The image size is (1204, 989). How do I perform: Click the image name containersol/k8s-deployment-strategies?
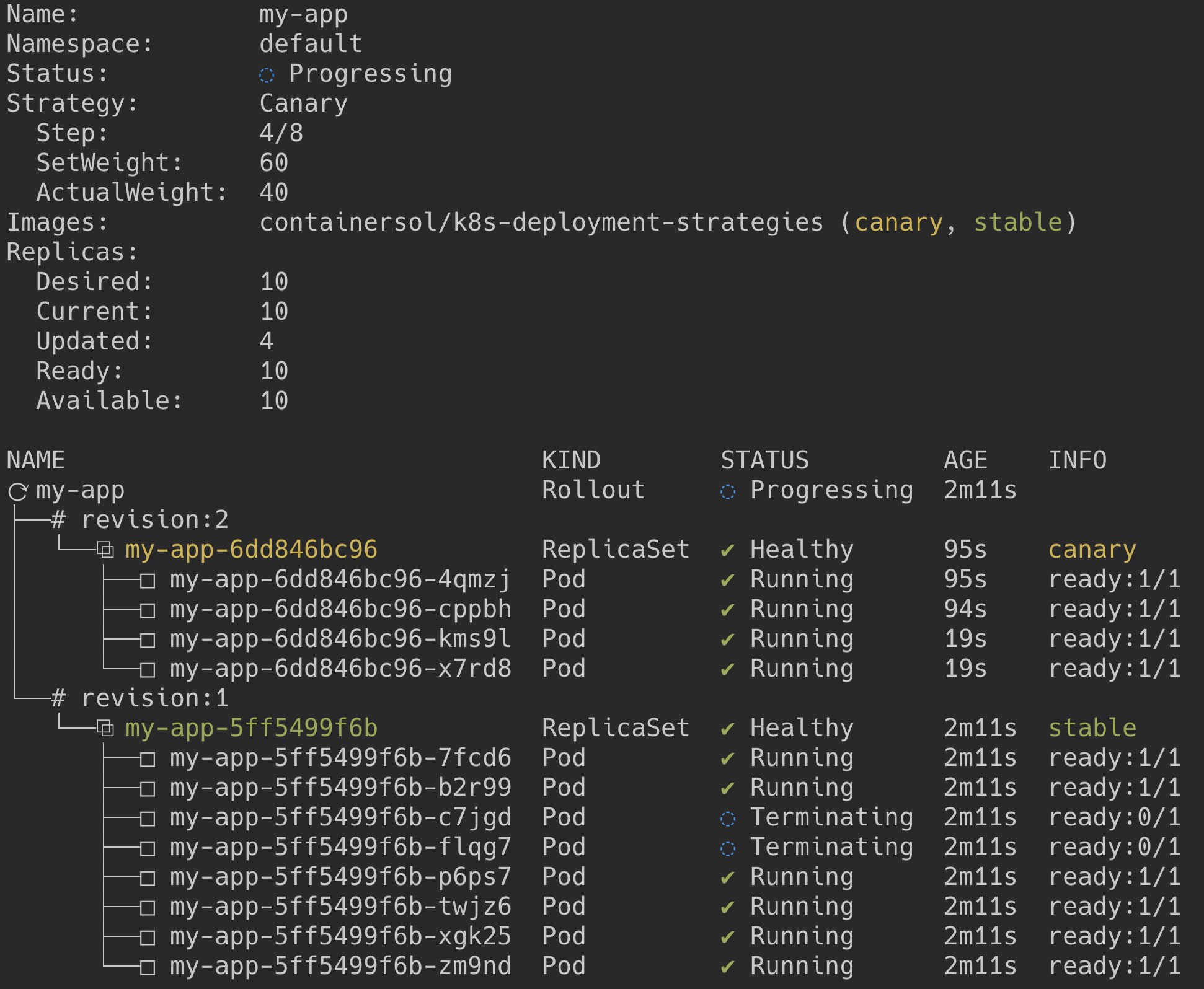pos(541,222)
